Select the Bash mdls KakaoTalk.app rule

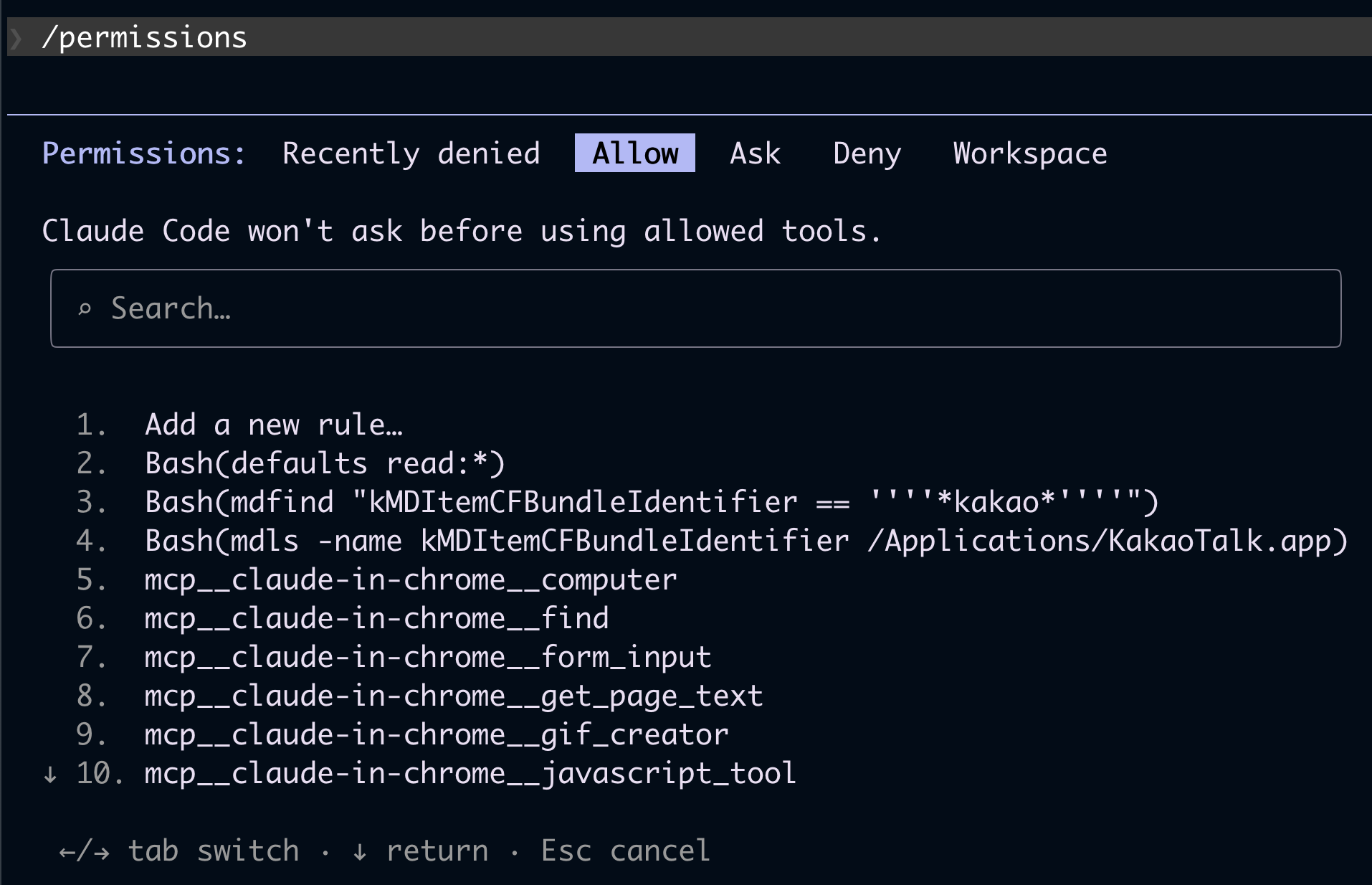(746, 541)
